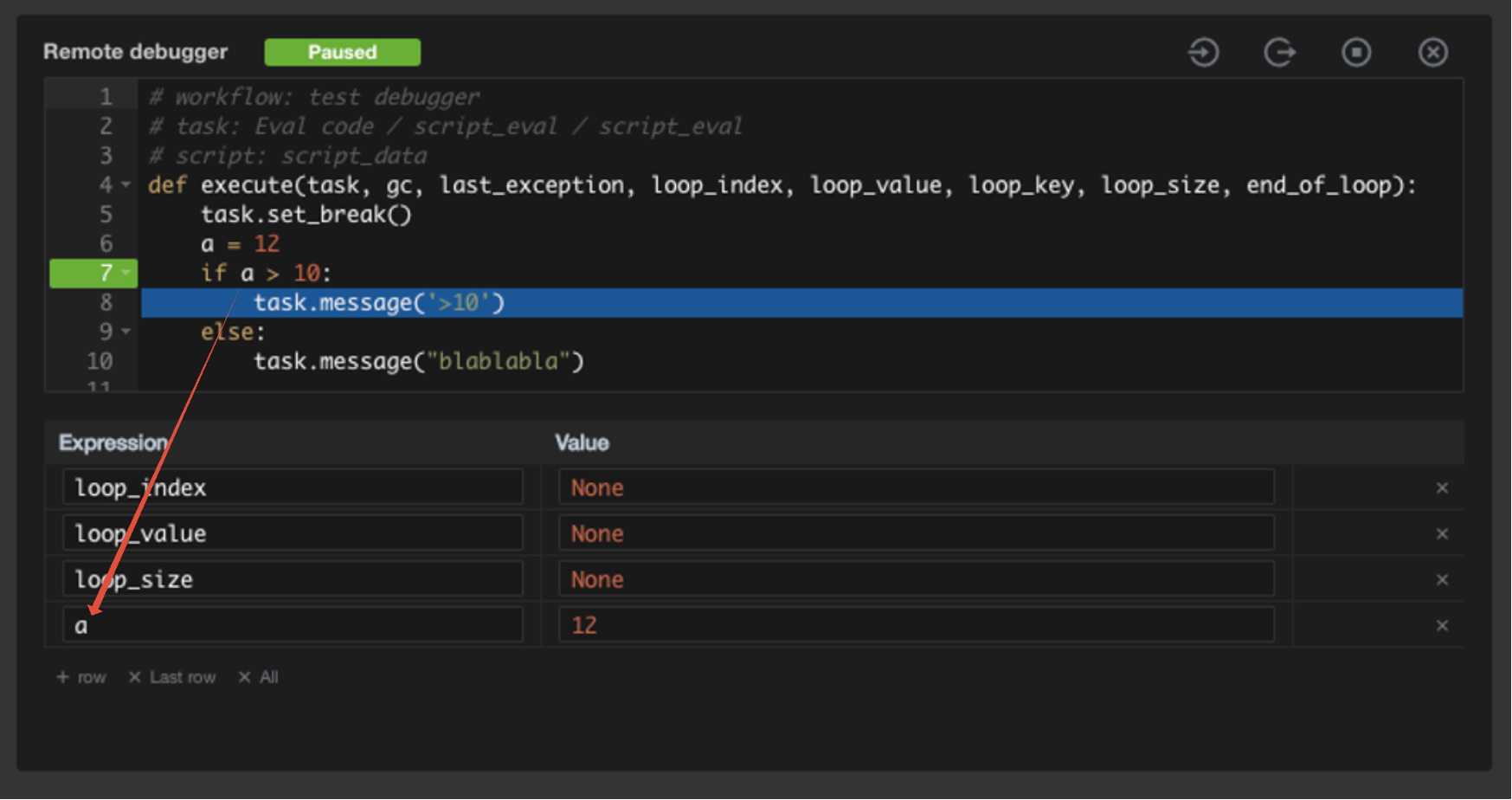
Task: Click the step-into arrow icon in debugger toolbar
Action: [1203, 52]
